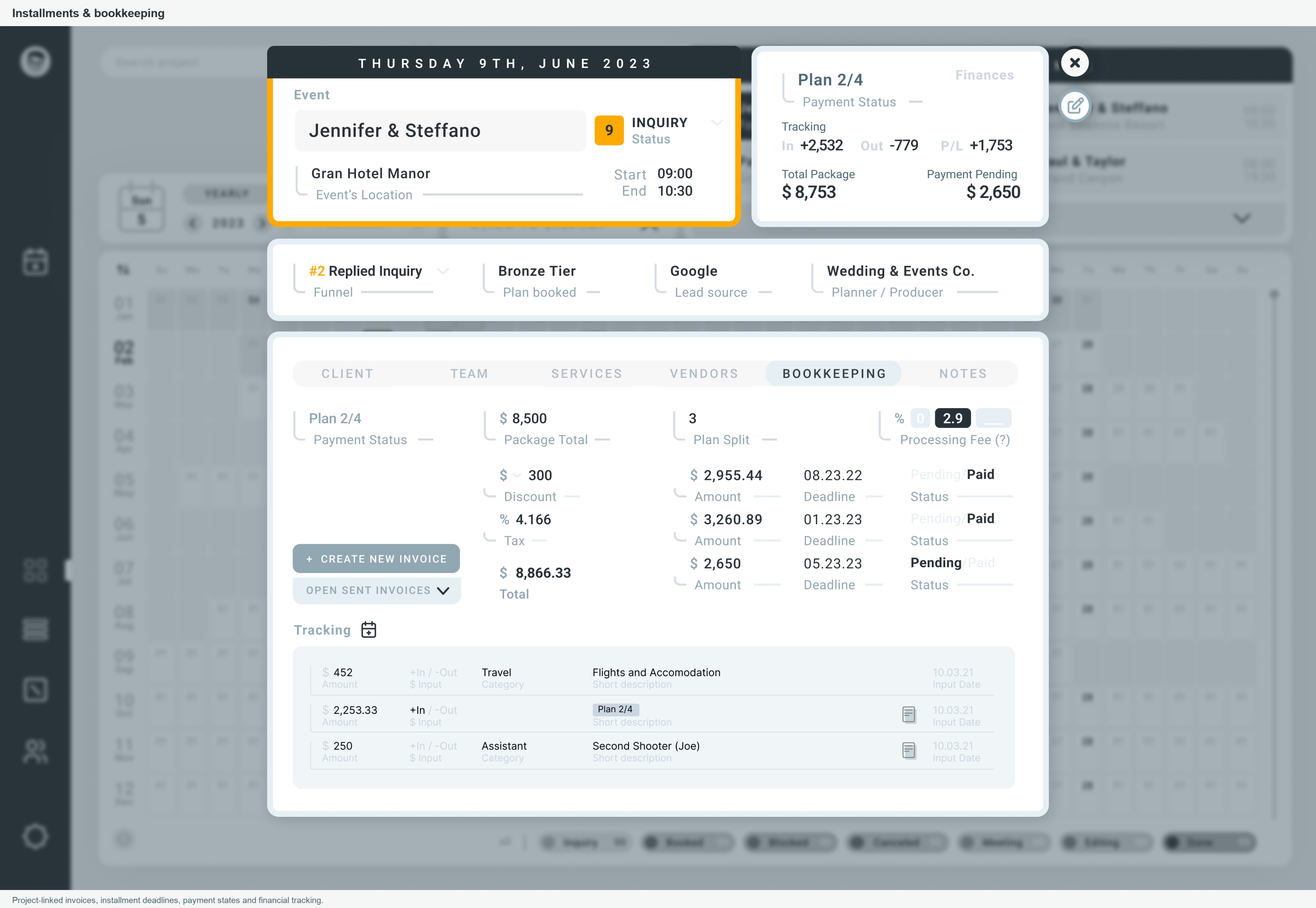Image resolution: width=1316 pixels, height=908 pixels.
Task: Click the Plan 2/4 tag in tracking
Action: (615, 710)
